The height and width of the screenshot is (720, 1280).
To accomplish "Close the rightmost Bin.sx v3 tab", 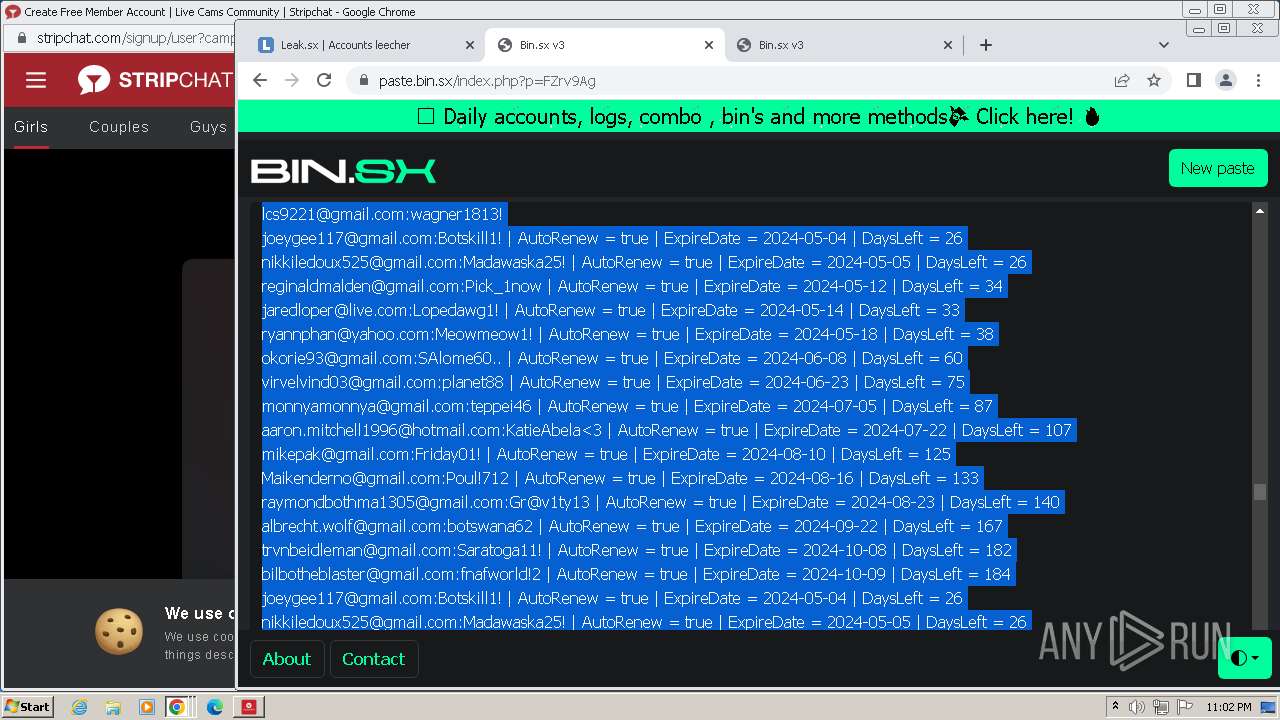I will 948,45.
